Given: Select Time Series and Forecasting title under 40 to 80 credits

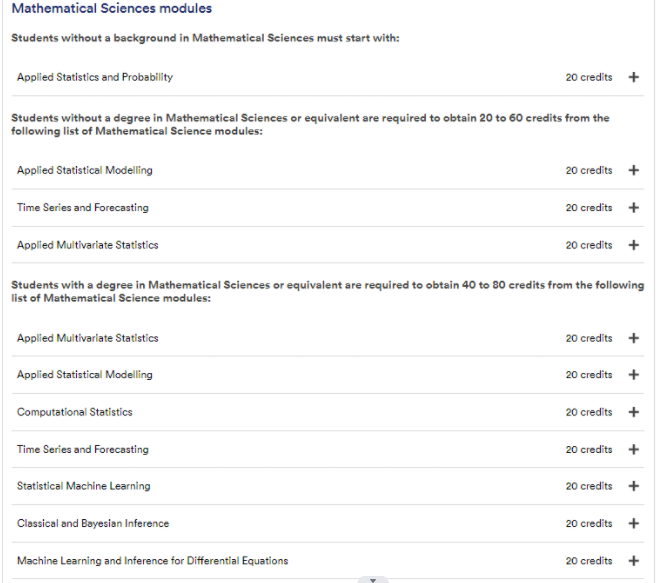Looking at the screenshot, I should (83, 449).
